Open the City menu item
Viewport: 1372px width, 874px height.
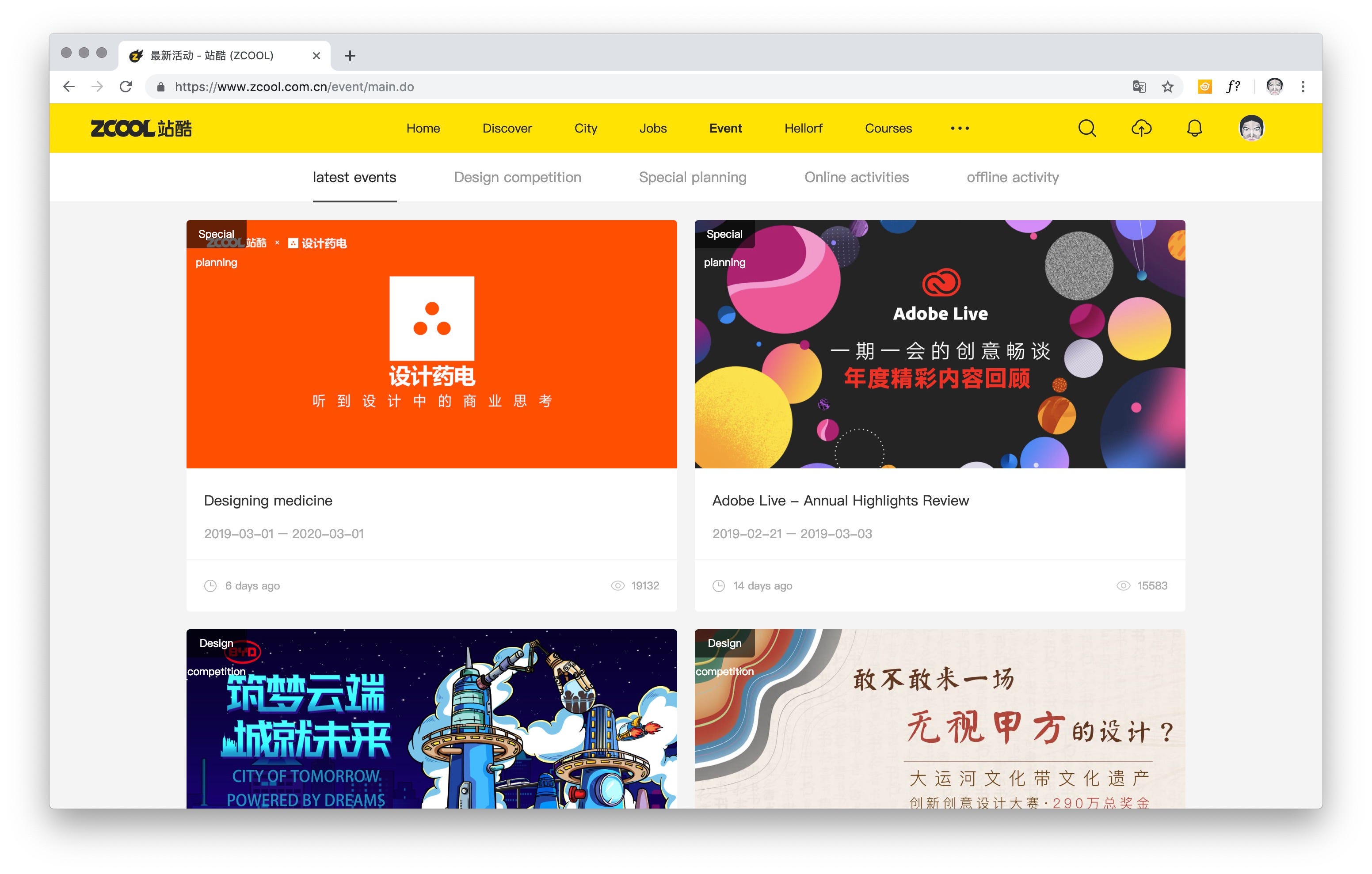(x=586, y=128)
